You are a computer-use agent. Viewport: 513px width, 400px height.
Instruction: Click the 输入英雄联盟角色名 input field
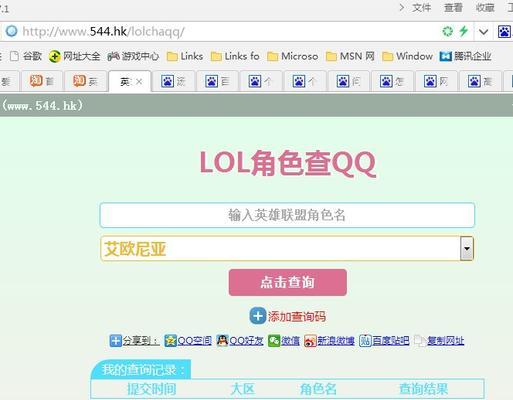(287, 215)
